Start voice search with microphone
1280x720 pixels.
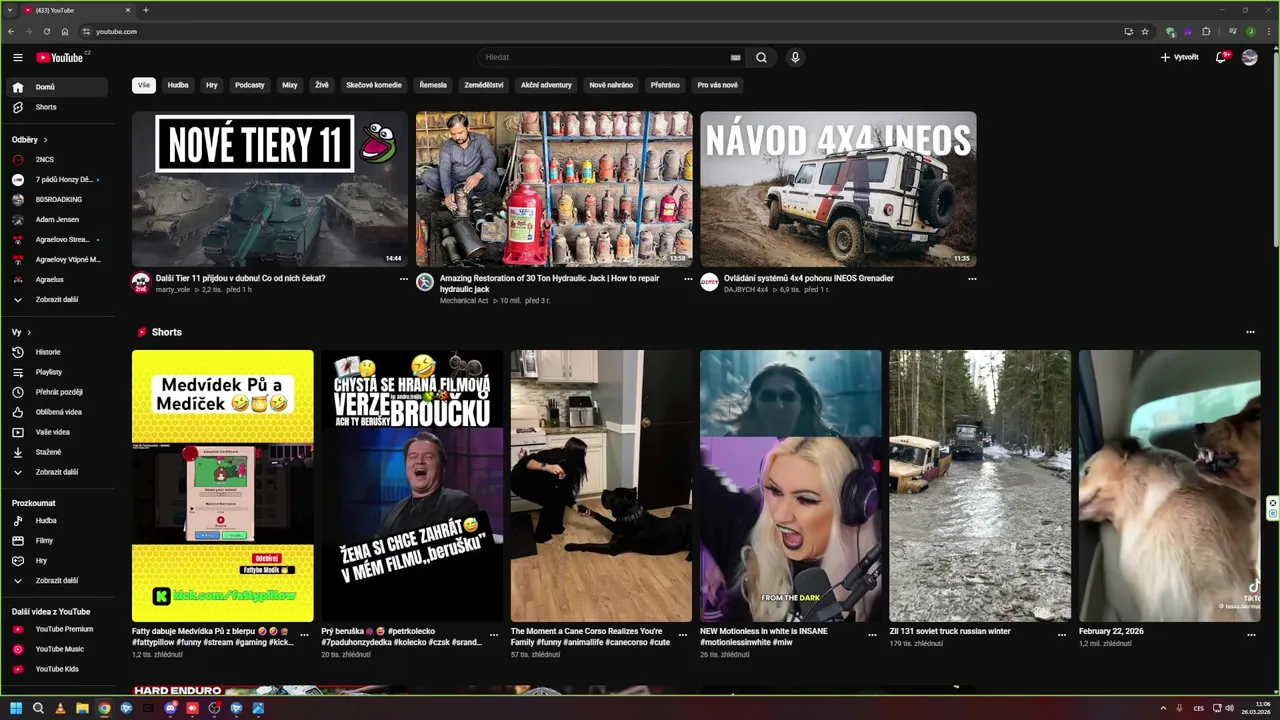pos(795,57)
